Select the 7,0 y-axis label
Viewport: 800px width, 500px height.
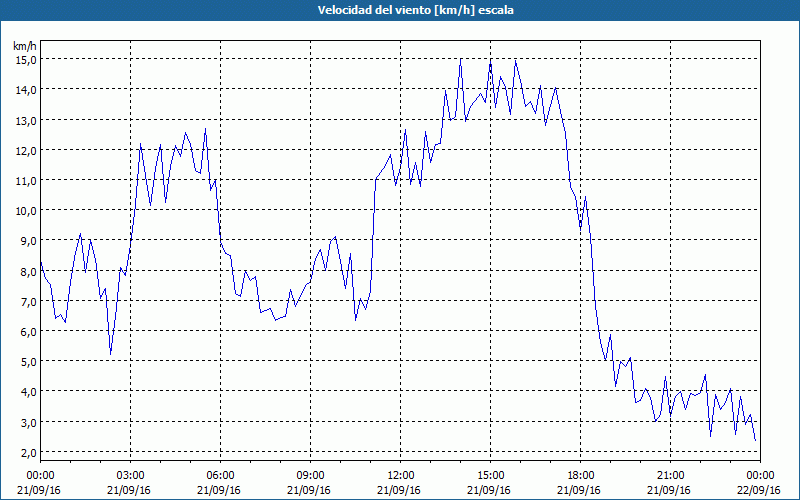coord(28,302)
